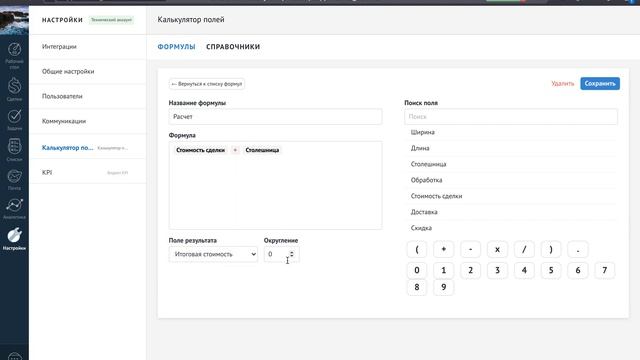Add Столешница field from the list
640x360 pixels.
(511, 164)
